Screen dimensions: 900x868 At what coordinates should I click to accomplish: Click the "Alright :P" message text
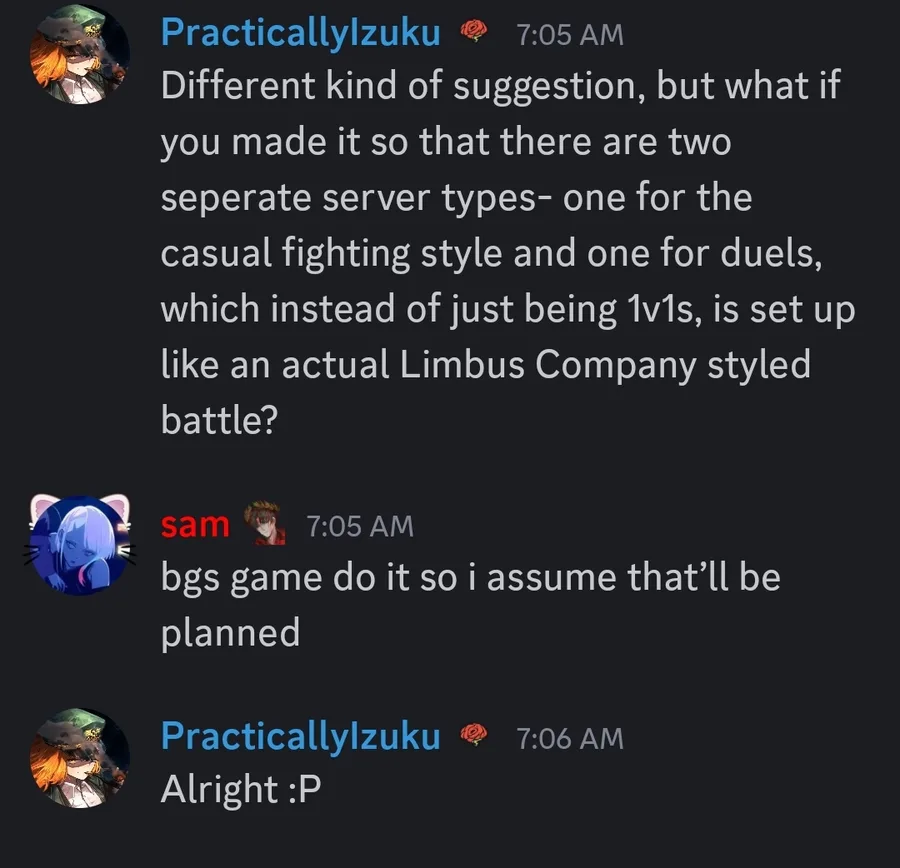tap(240, 790)
